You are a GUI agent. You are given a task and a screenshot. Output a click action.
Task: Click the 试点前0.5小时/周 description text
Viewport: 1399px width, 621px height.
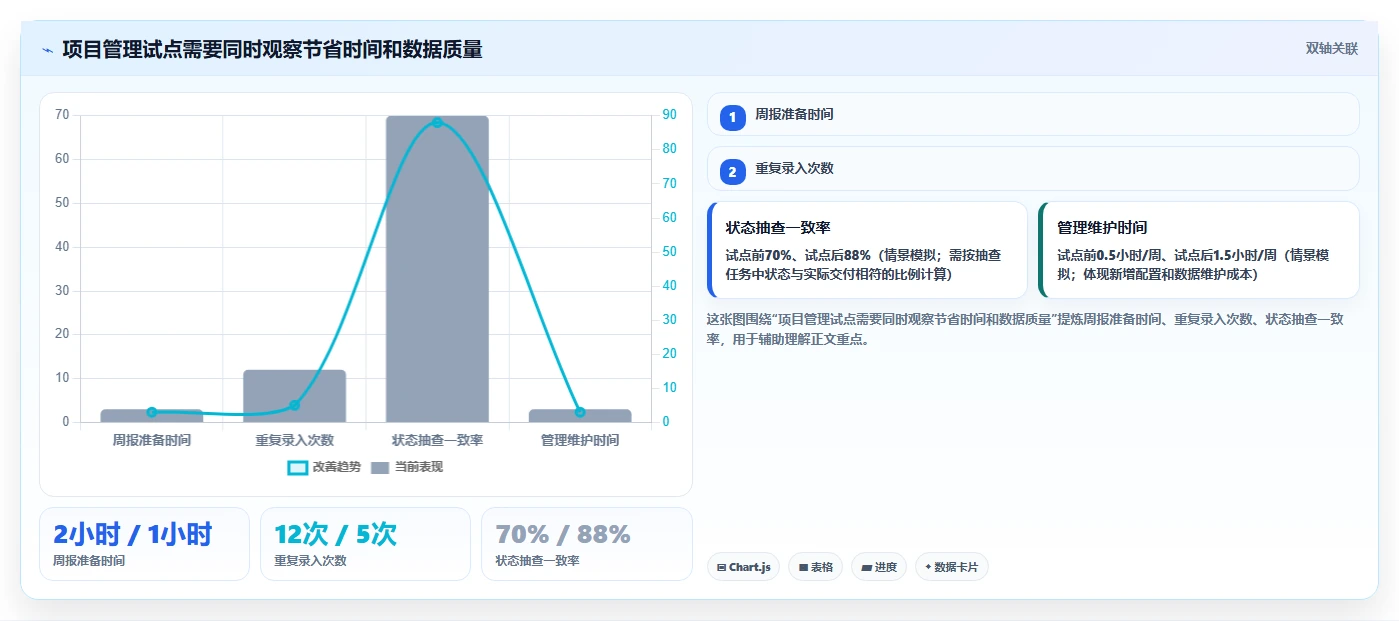coord(1194,265)
